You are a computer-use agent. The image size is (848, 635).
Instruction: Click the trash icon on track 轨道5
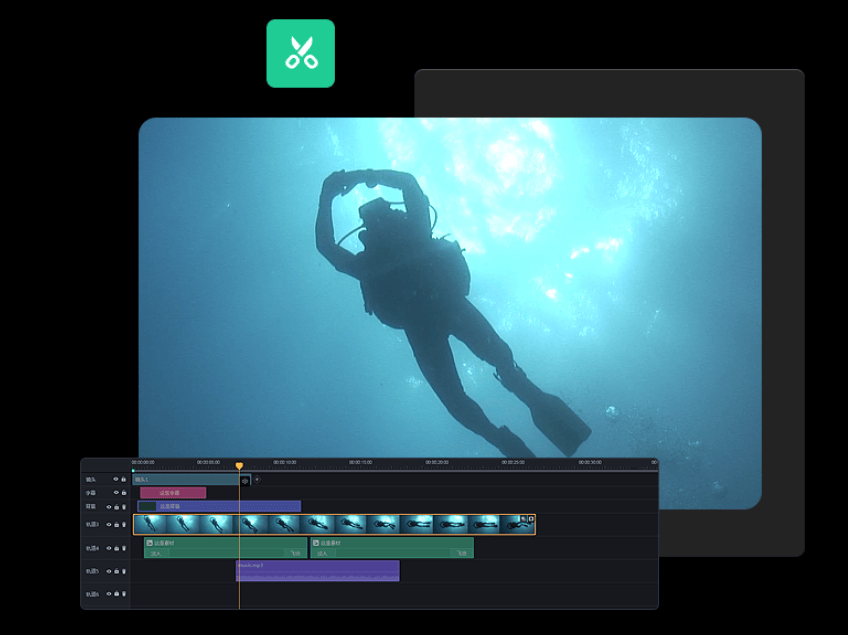pos(124,571)
